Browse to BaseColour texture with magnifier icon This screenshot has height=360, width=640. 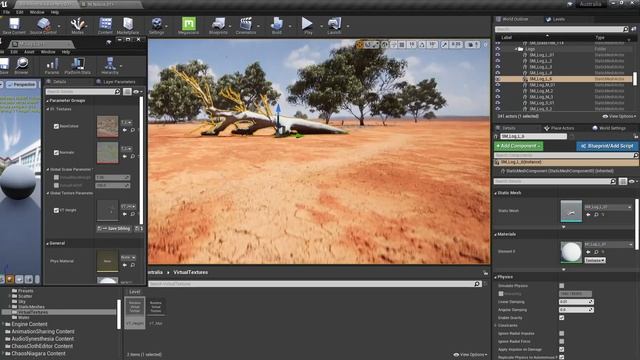(133, 130)
